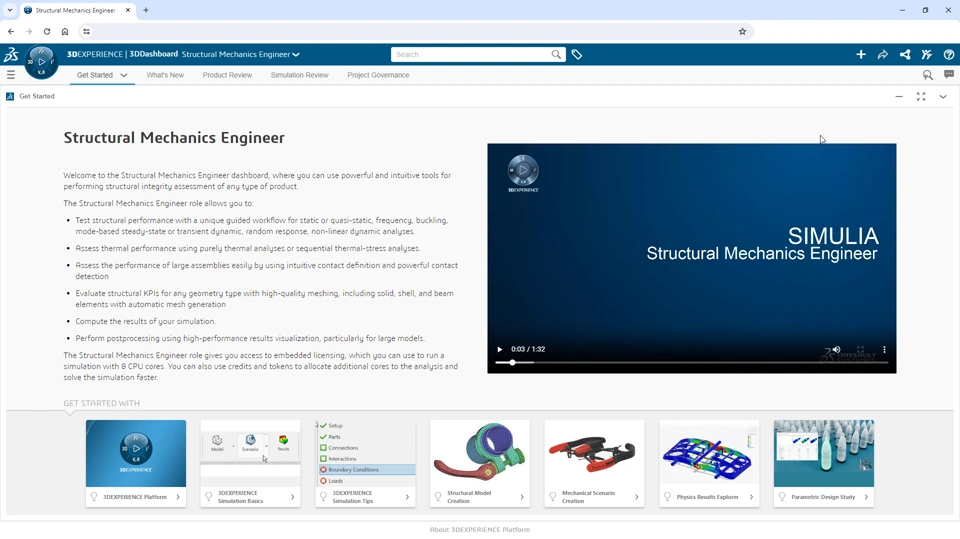This screenshot has width=960, height=539.
Task: Click the Parametric Design Study bottles thumbnail
Action: point(824,453)
